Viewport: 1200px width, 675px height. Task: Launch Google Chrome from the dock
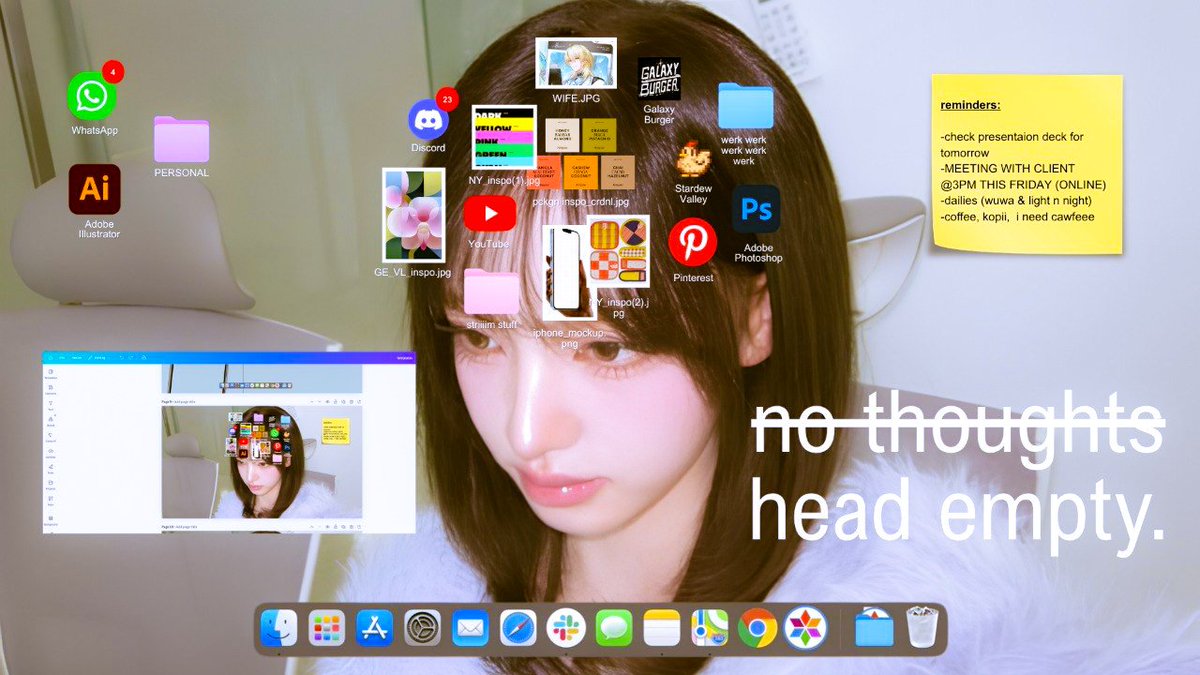click(x=758, y=628)
